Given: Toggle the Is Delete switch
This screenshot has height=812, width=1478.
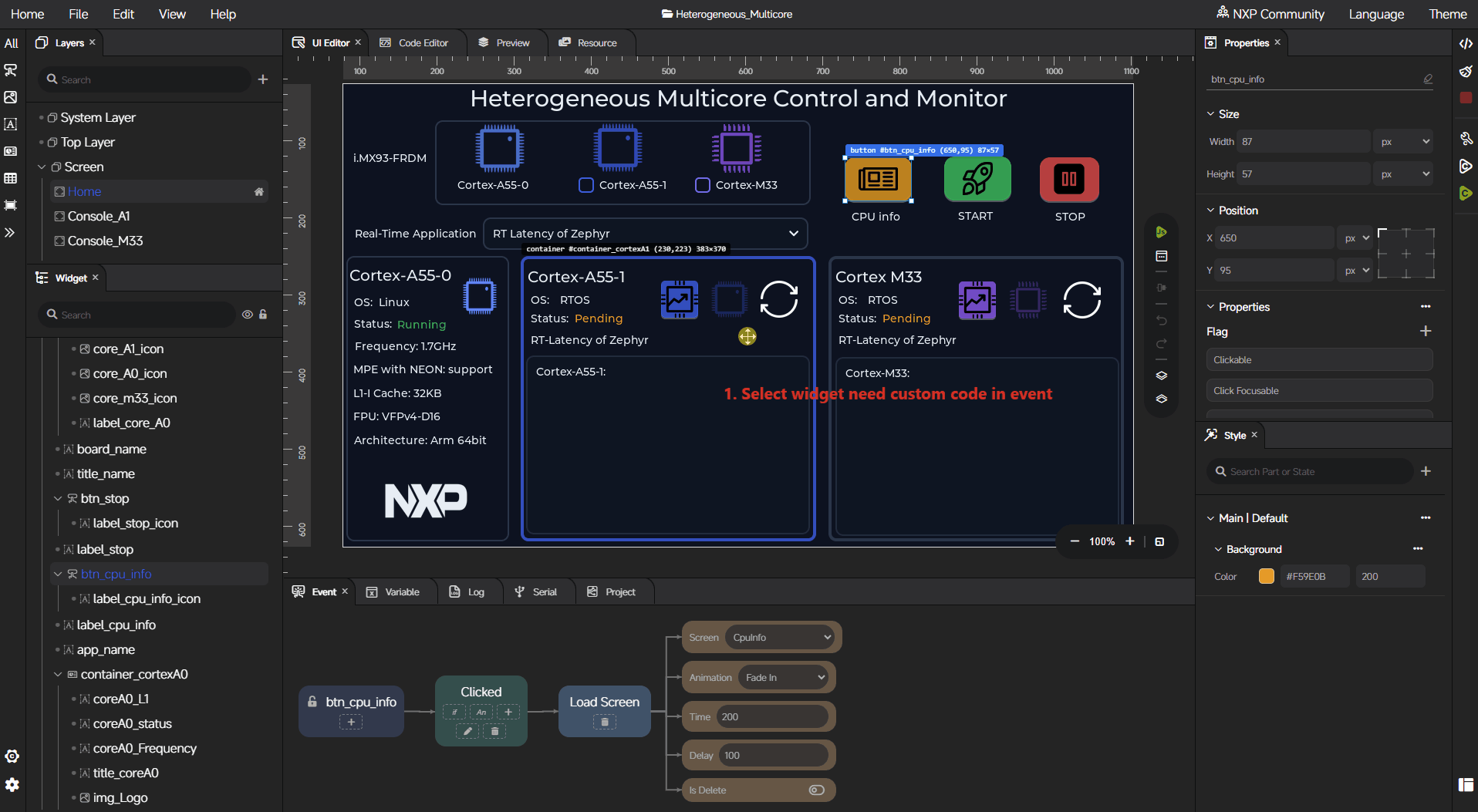Looking at the screenshot, I should 817,790.
